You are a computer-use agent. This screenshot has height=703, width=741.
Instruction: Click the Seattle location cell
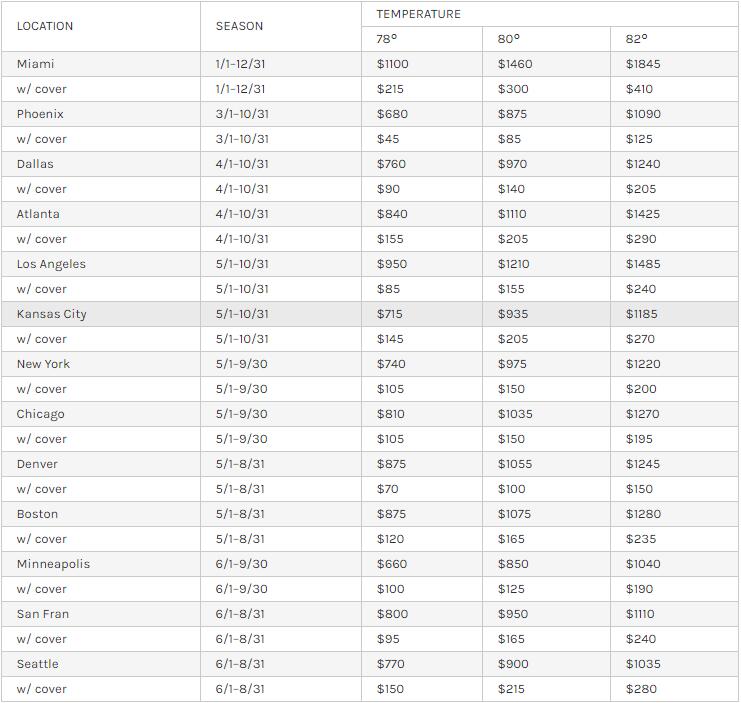(x=37, y=664)
